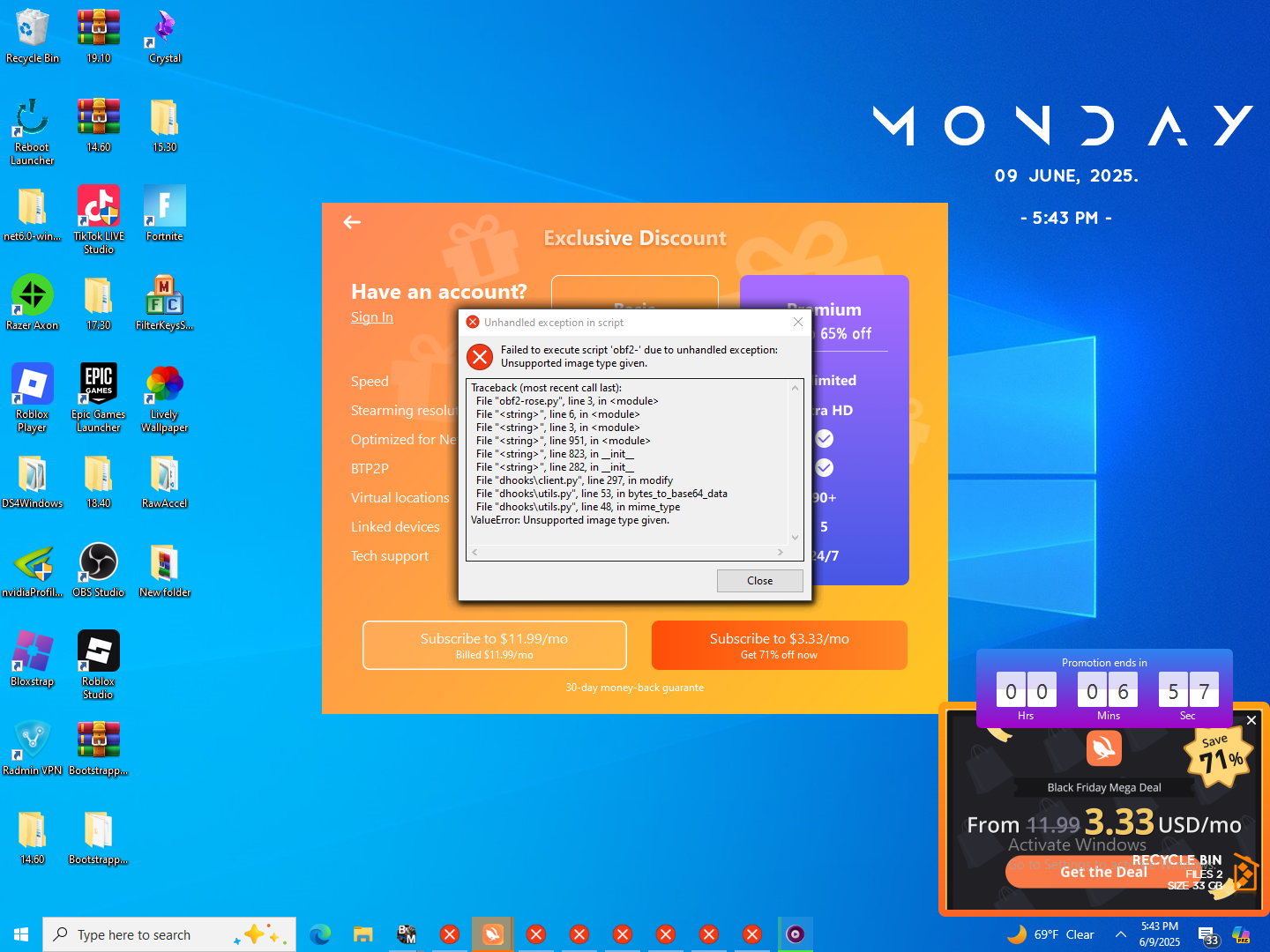Click the Virtual locations feature row
The image size is (1270, 952).
pyautogui.click(x=400, y=497)
